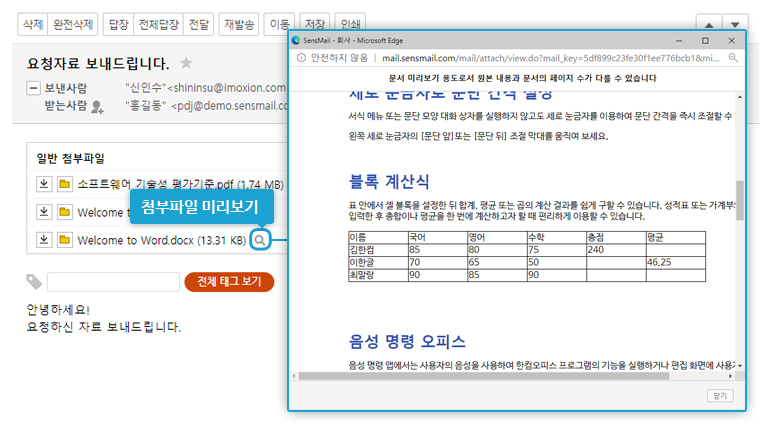Screen dimensions: 770x440
Task: Click folder icon beside 소프트웨어 기술성 평가기준.pdf
Action: point(64,184)
